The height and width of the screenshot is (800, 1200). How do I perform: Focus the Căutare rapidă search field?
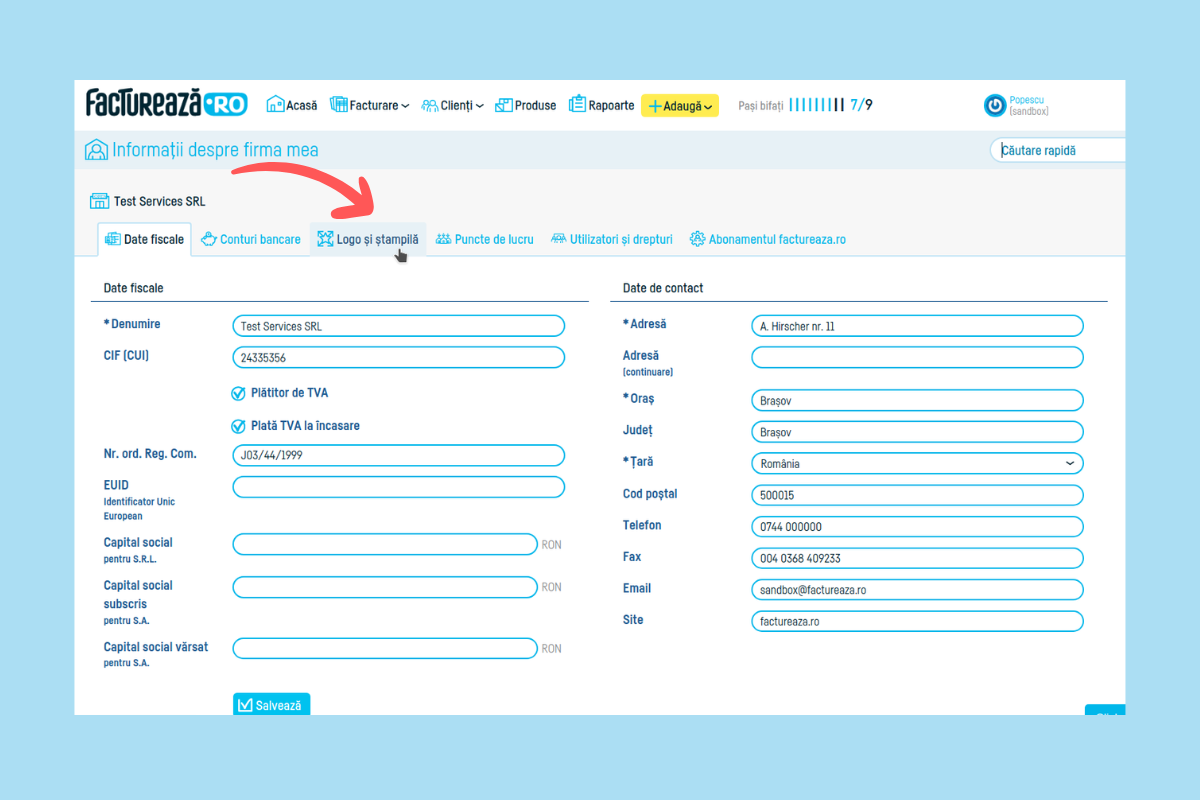tap(1060, 151)
